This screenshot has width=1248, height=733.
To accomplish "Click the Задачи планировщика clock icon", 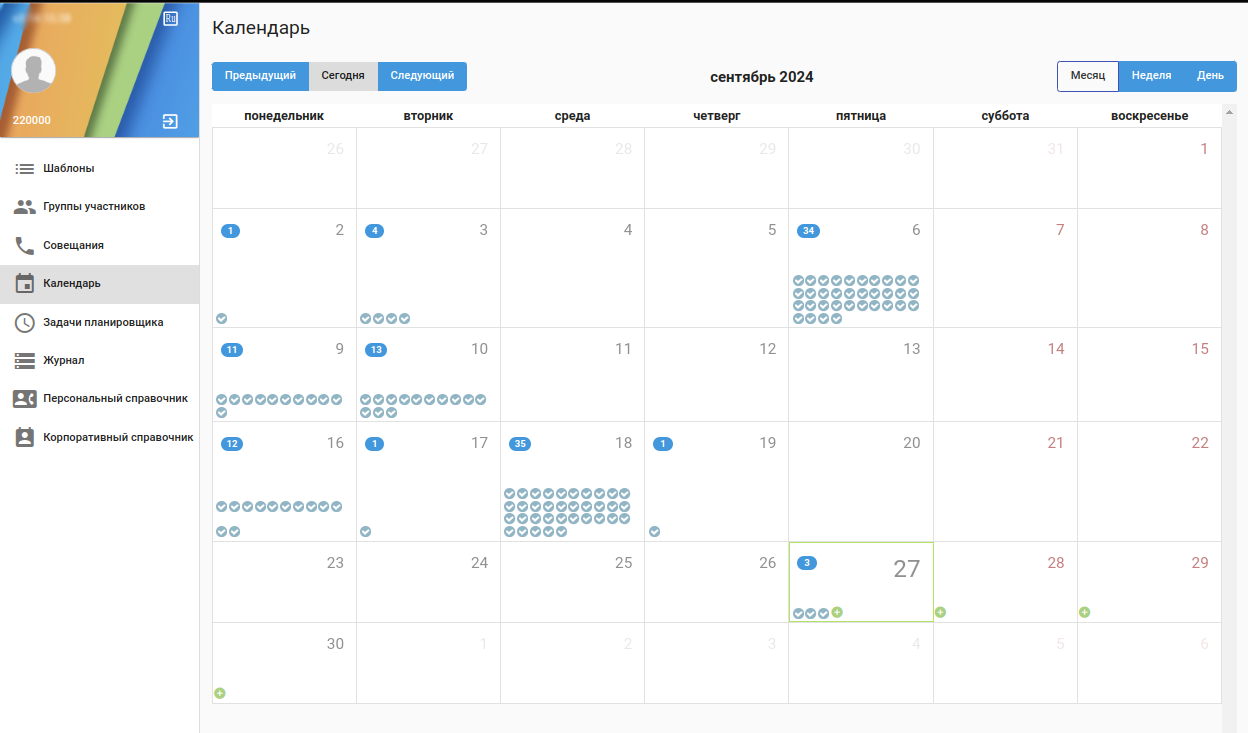I will (x=25, y=322).
